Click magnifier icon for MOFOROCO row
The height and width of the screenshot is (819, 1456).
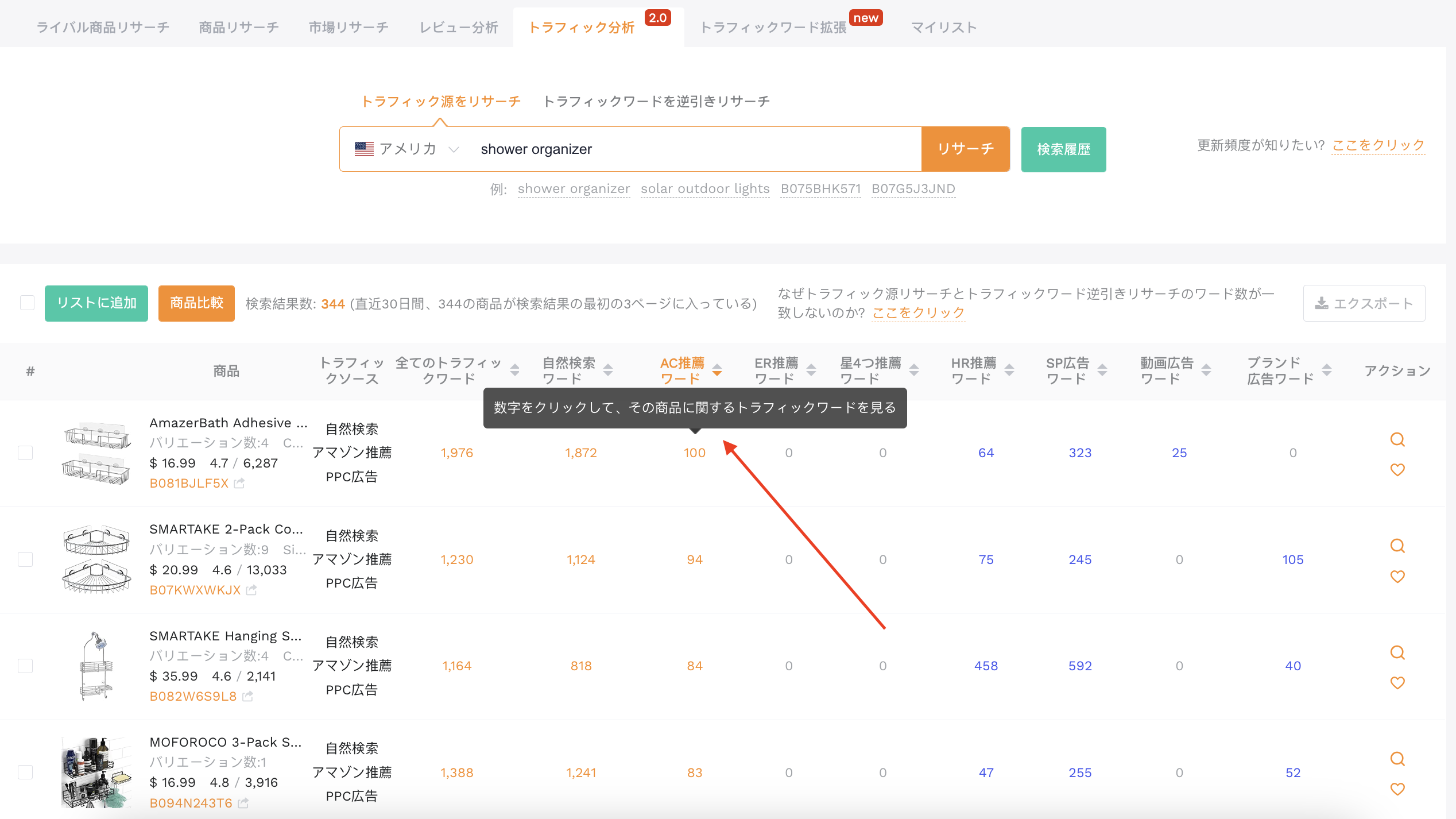pyautogui.click(x=1397, y=759)
